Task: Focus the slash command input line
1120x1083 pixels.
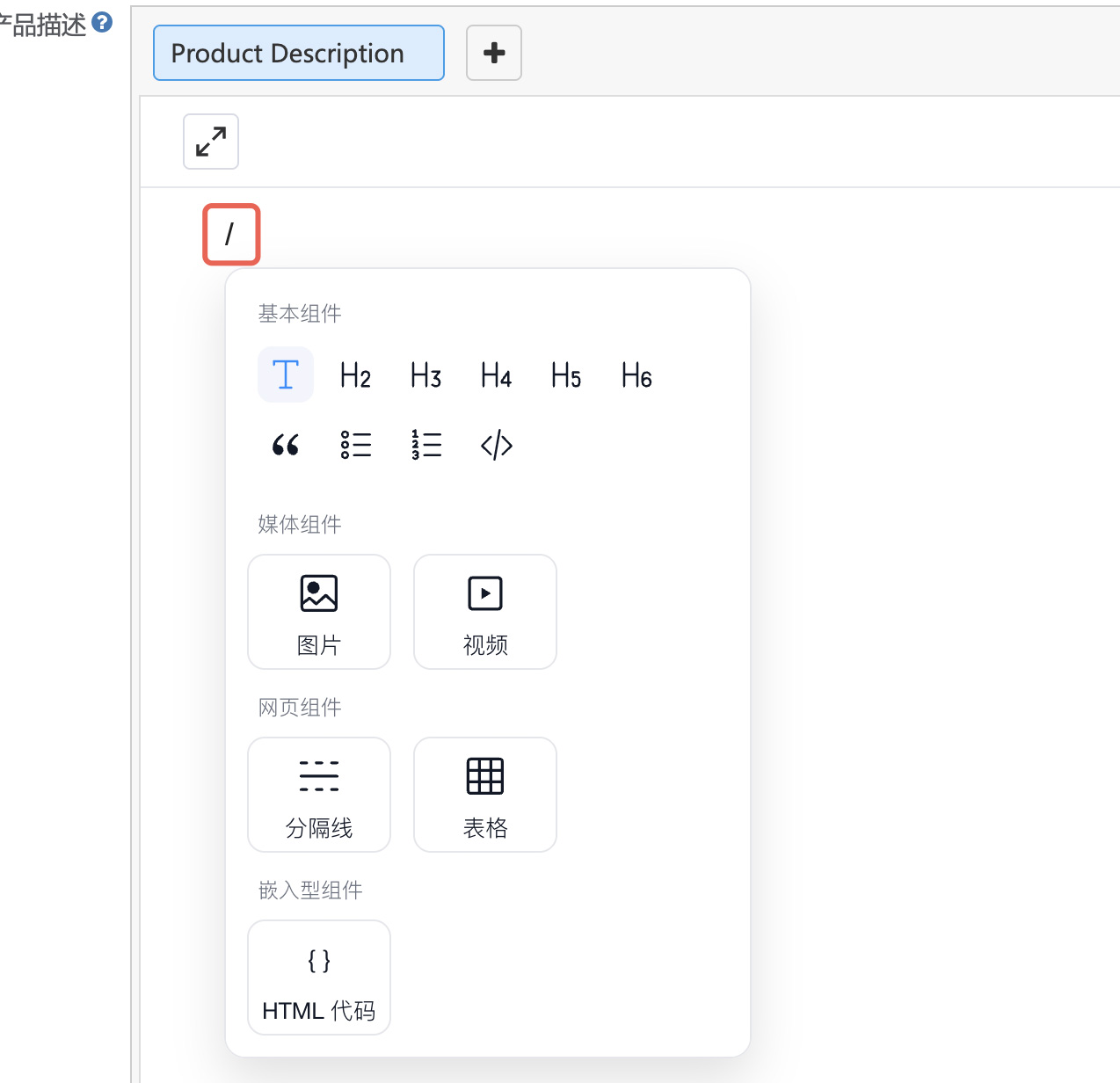Action: click(x=231, y=234)
